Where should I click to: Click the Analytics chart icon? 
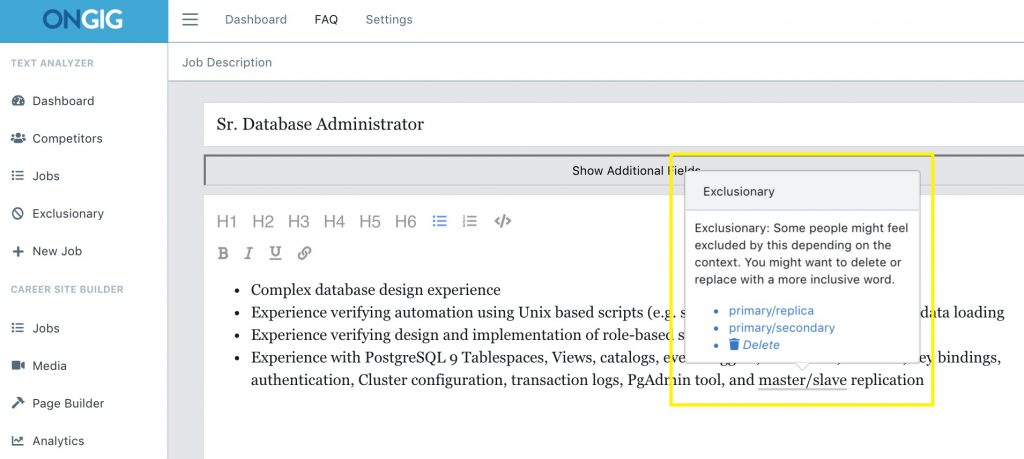18,441
